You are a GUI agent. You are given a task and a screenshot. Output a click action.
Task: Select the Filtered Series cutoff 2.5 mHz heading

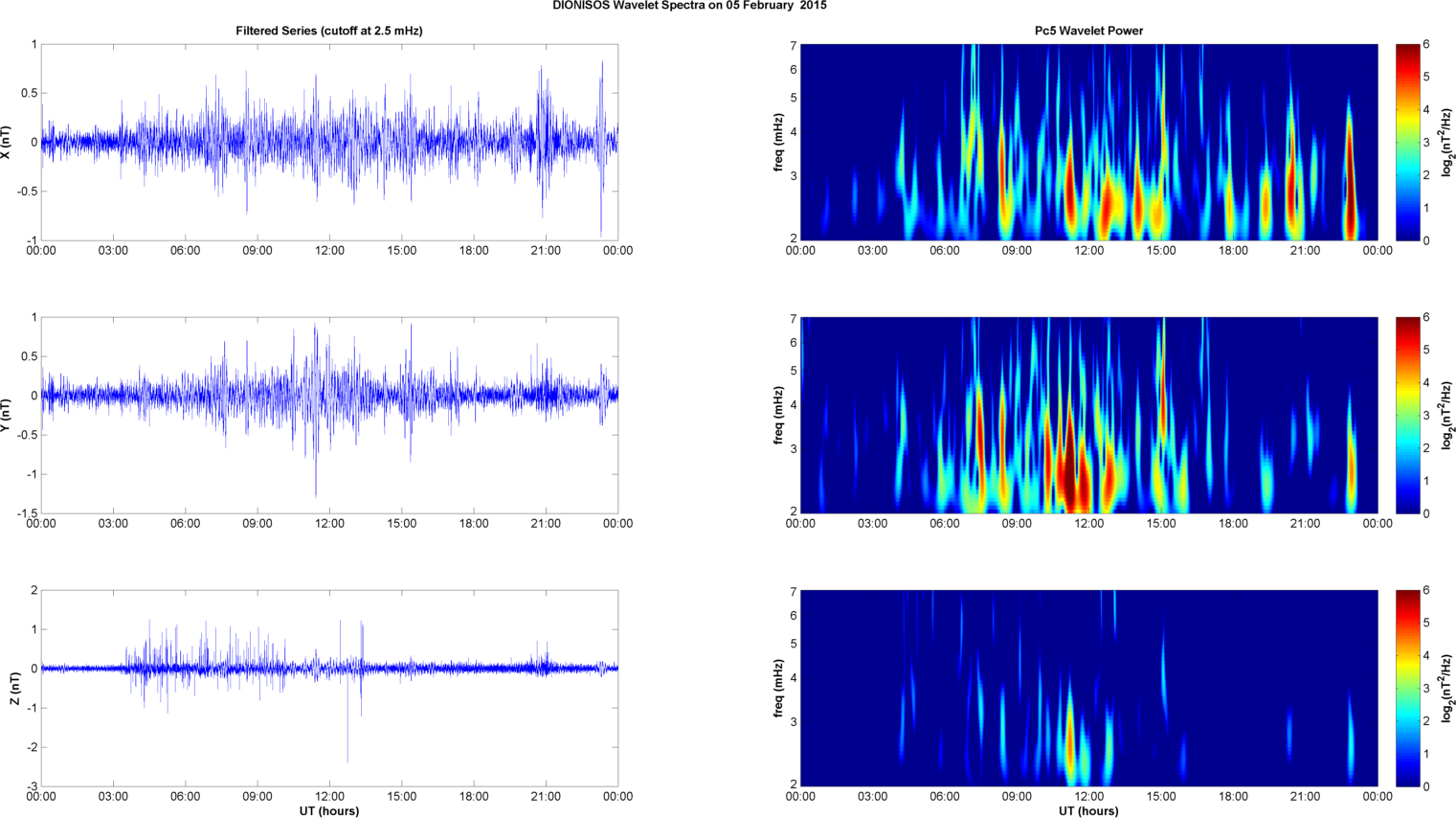329,31
